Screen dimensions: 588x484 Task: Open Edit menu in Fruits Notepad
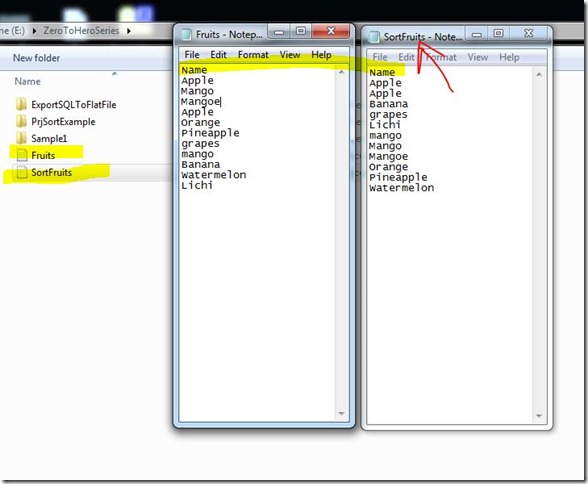[218, 55]
